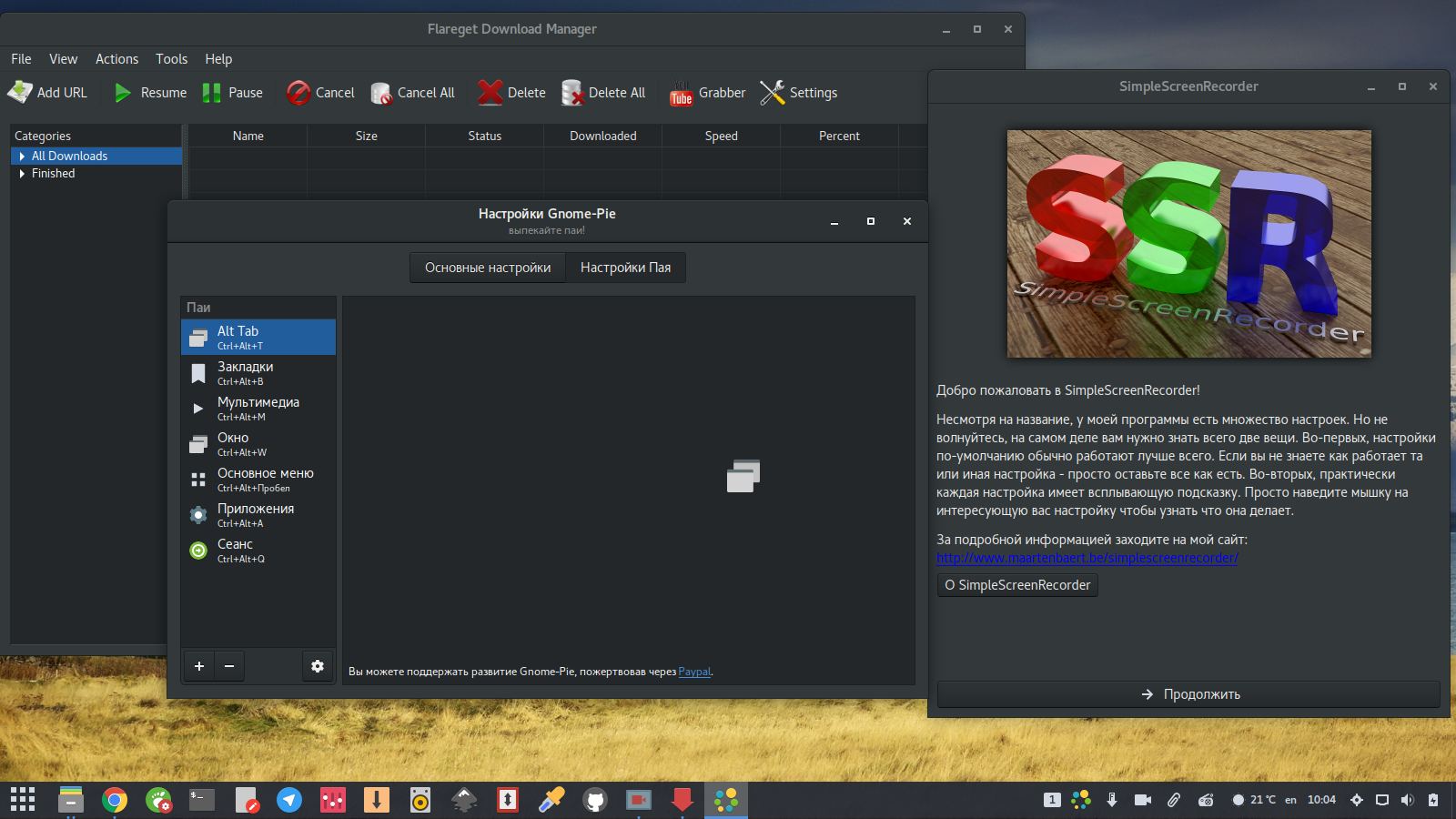Click workspace indicator 1 in tray

[1052, 800]
